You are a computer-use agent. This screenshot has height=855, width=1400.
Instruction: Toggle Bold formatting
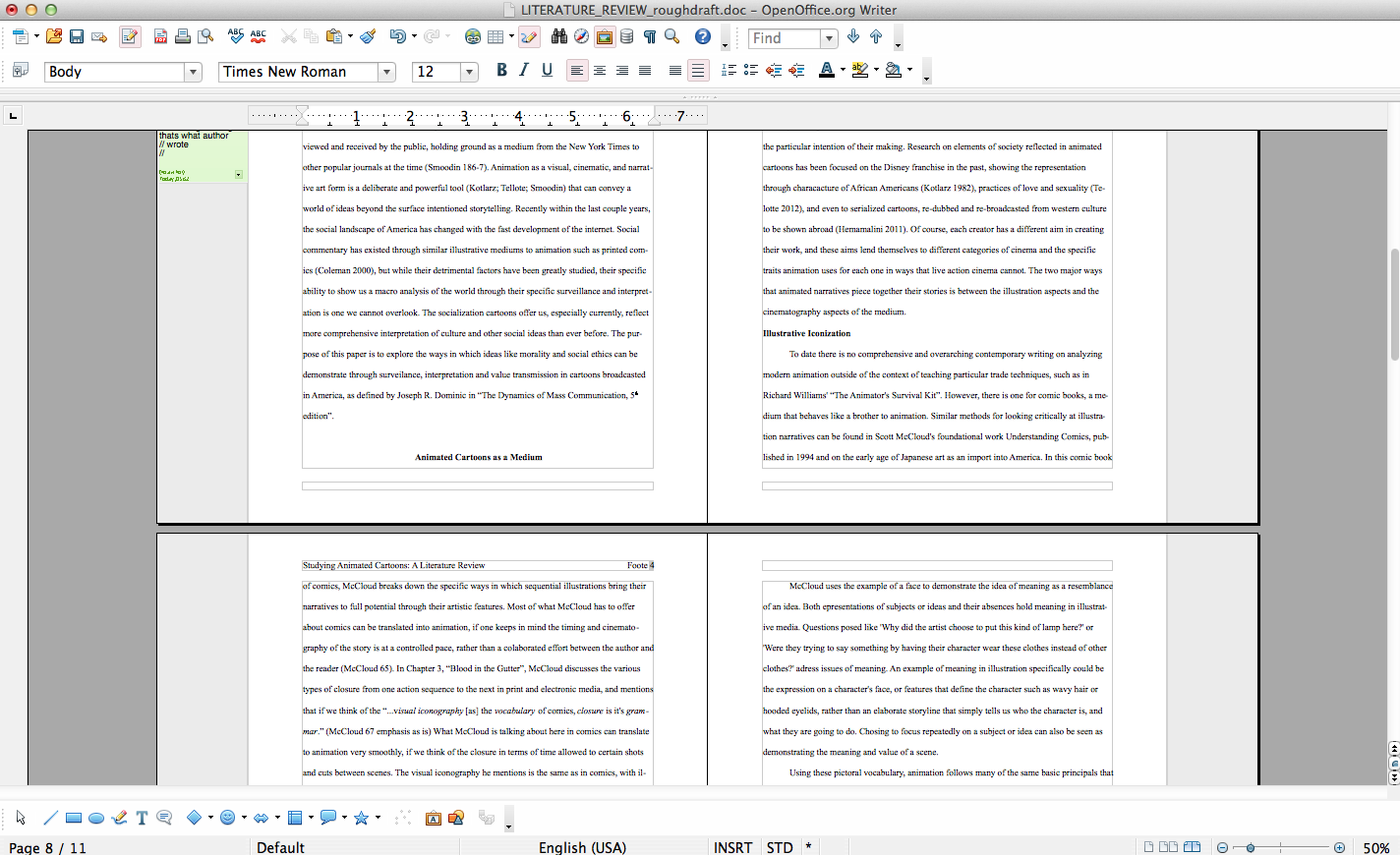click(501, 71)
